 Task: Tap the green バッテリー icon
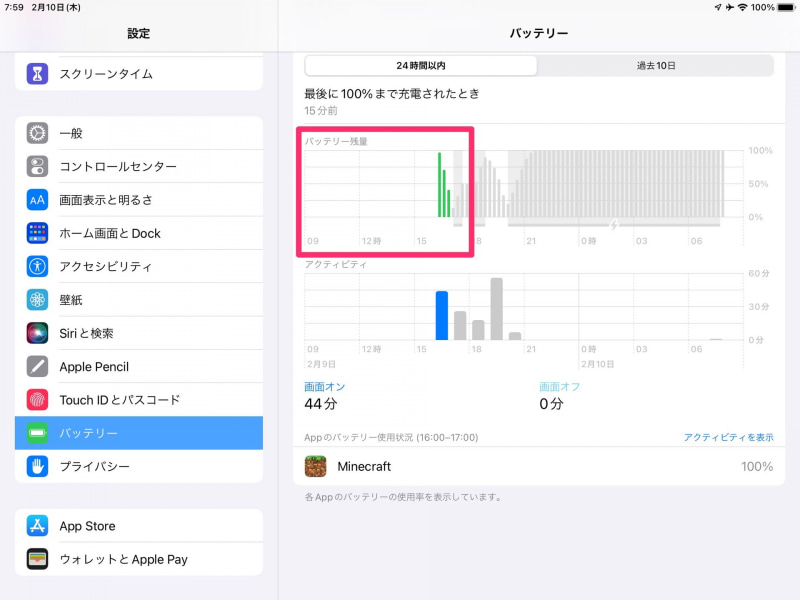(x=37, y=433)
